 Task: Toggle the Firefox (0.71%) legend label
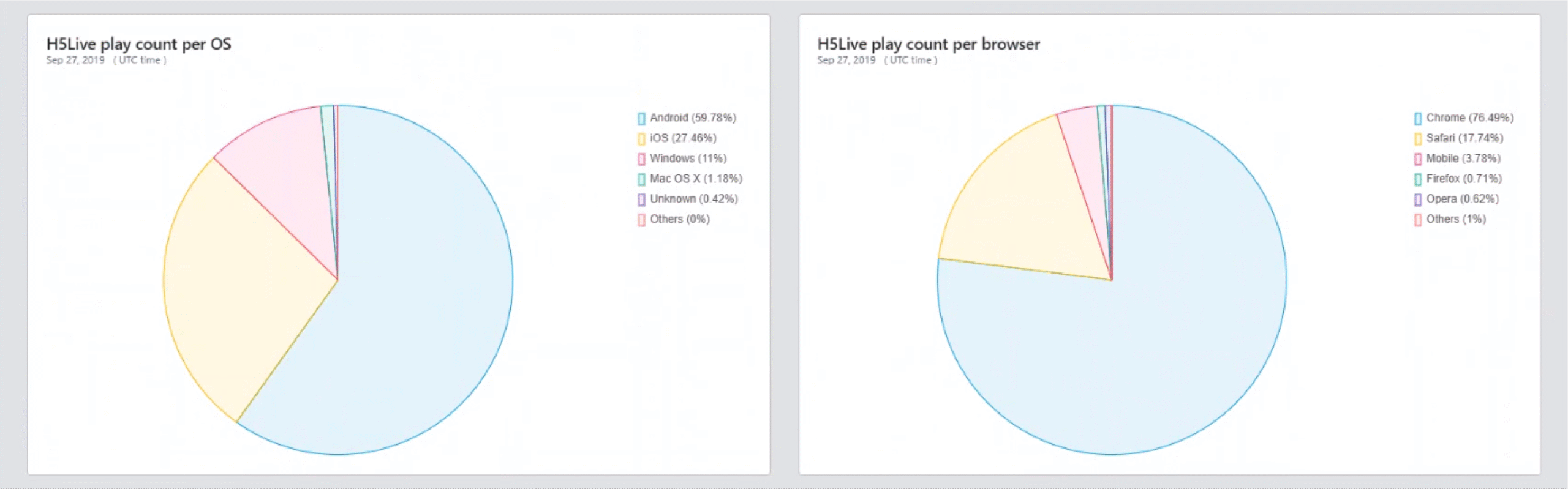(x=1463, y=179)
